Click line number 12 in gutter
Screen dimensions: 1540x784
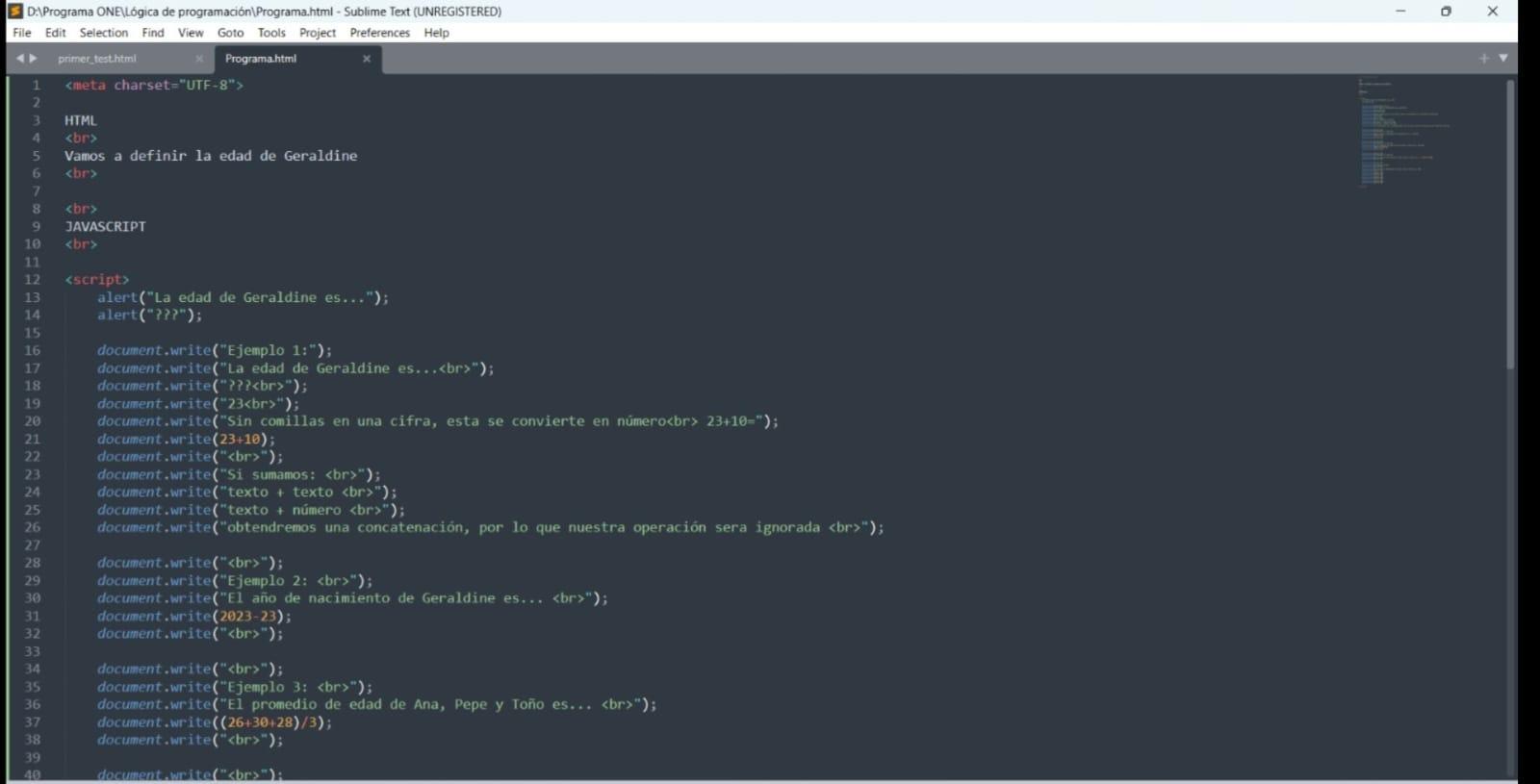pyautogui.click(x=33, y=280)
